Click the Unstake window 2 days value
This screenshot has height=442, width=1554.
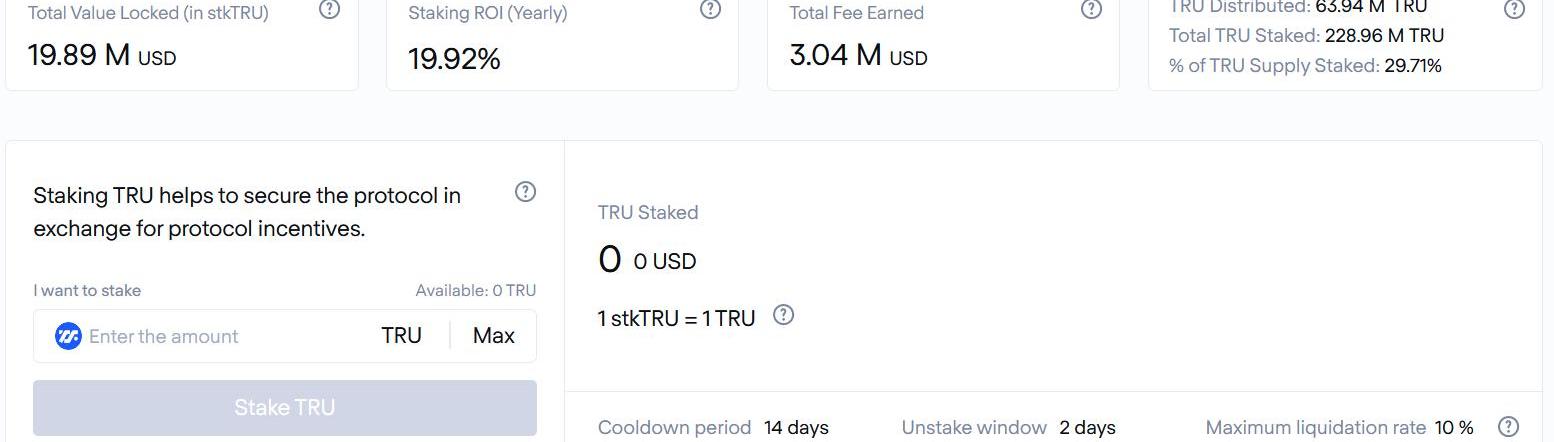(1087, 428)
